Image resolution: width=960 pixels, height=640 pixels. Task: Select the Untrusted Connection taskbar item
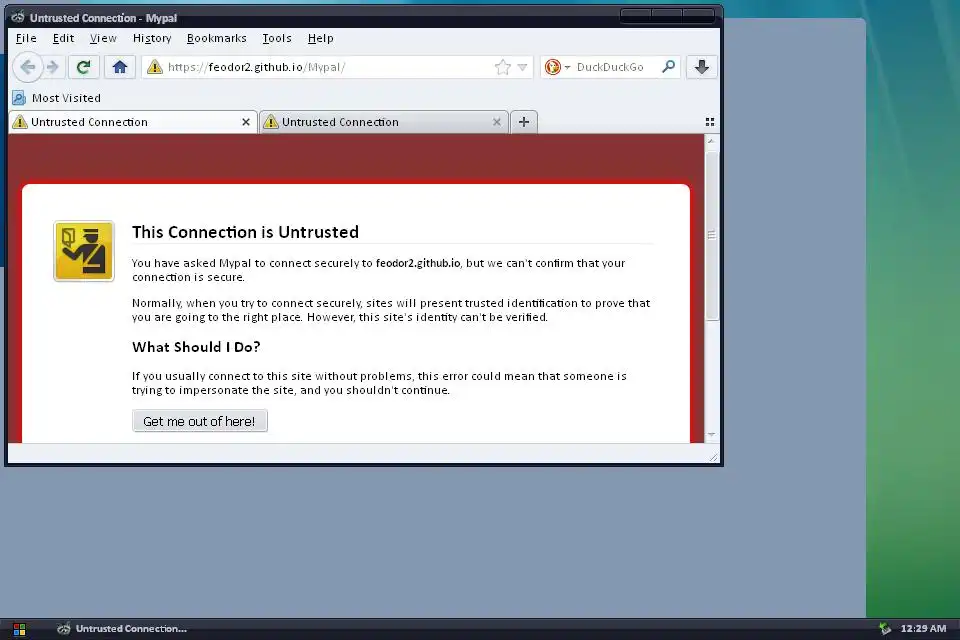coord(122,629)
